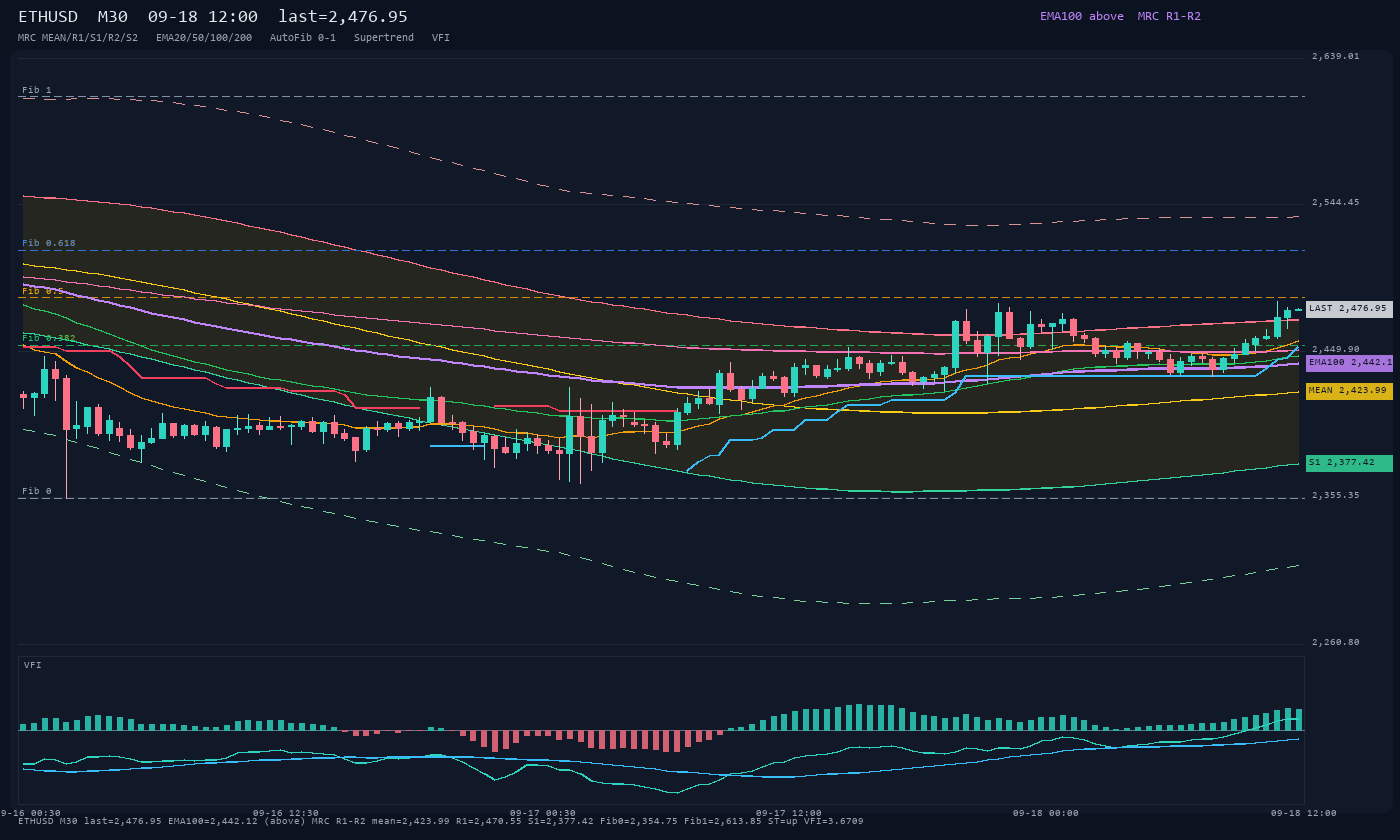Click the ETHUSD symbol title
The height and width of the screenshot is (840, 1400).
[48, 17]
